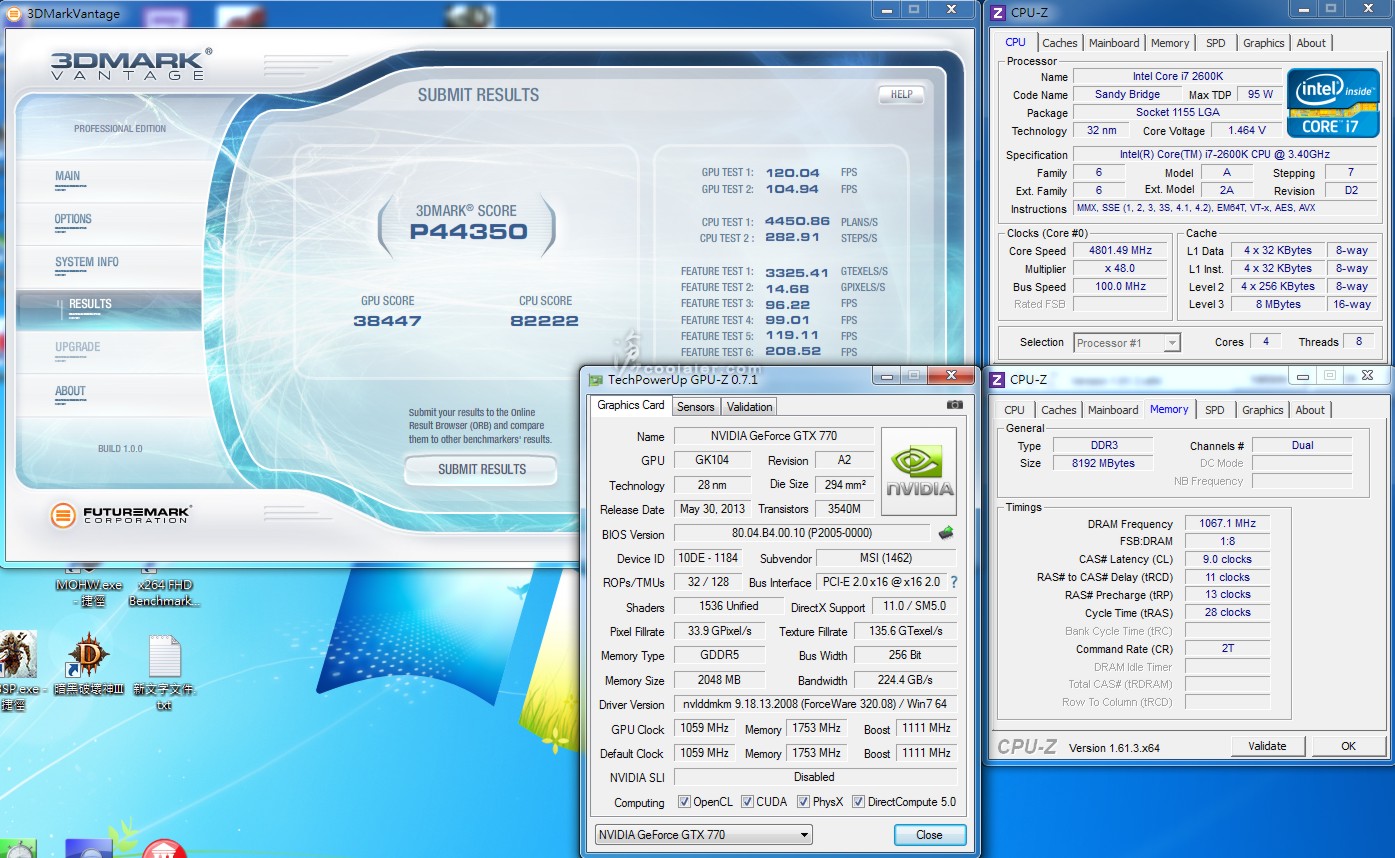Click the BIOS Version field in GPU-Z
Image resolution: width=1395 pixels, height=858 pixels.
click(x=801, y=533)
